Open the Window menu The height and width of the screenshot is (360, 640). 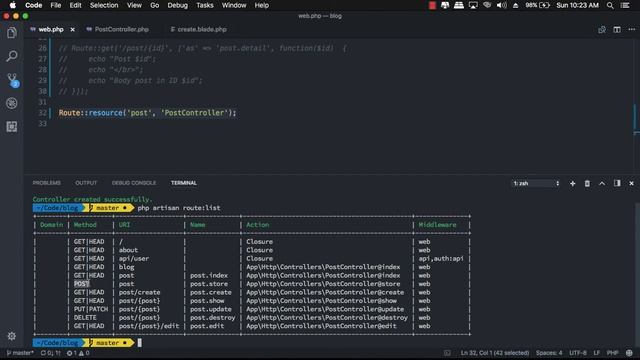(234, 5)
